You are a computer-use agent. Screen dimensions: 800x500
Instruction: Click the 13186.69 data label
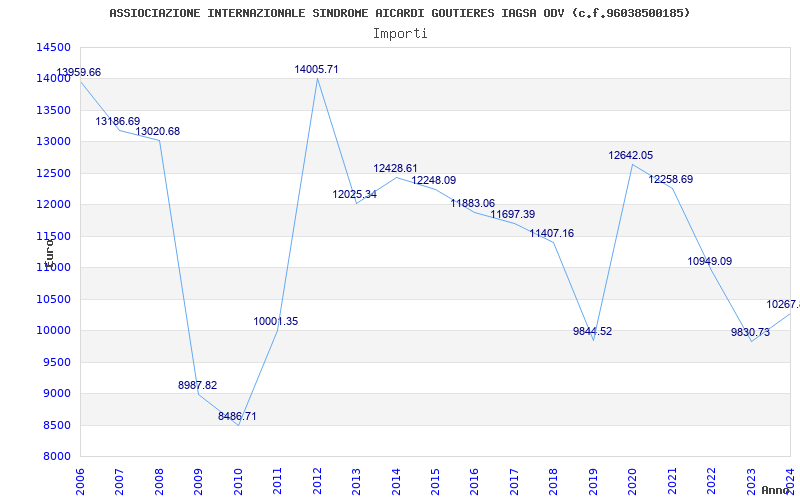(117, 121)
